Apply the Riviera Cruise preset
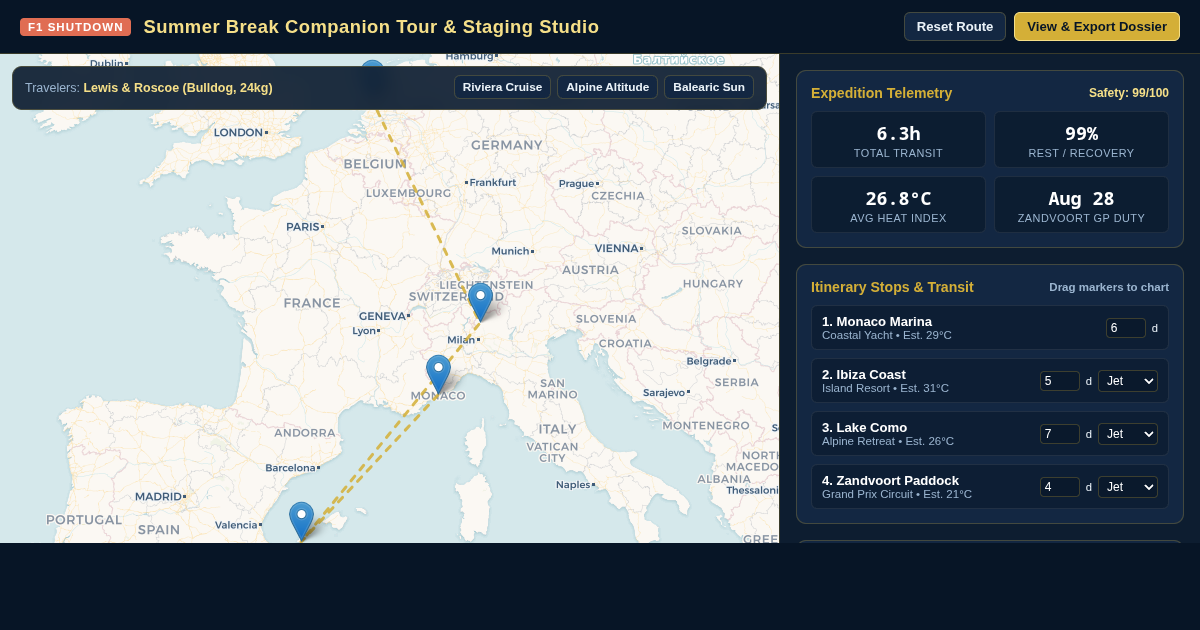The image size is (1200, 630). click(x=502, y=87)
